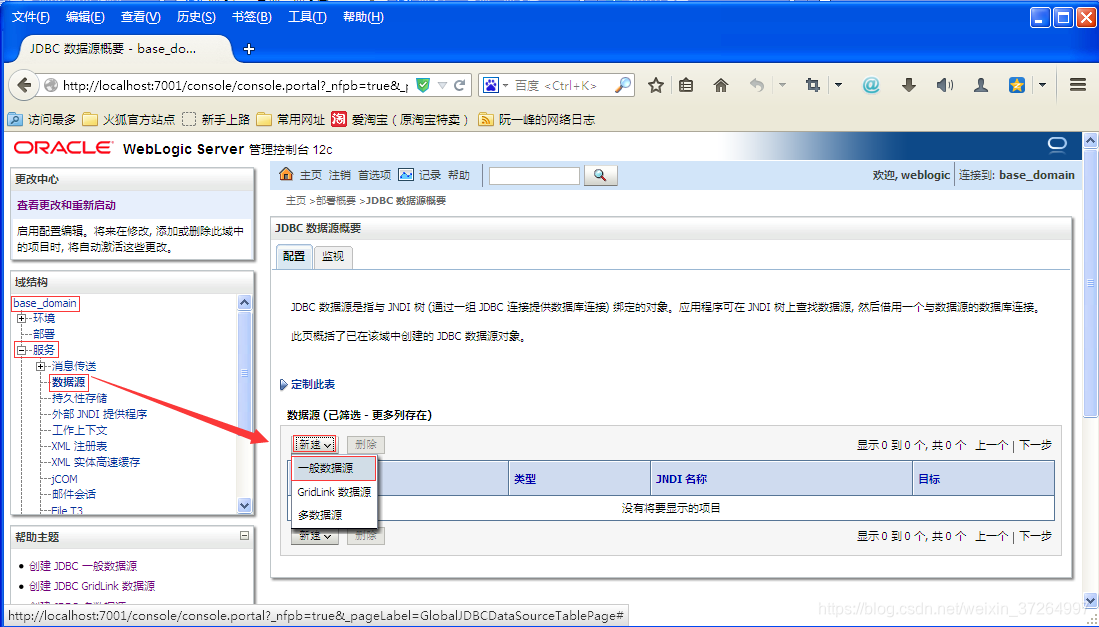Expand the 环境 tree node
This screenshot has height=627, width=1099.
(22, 318)
